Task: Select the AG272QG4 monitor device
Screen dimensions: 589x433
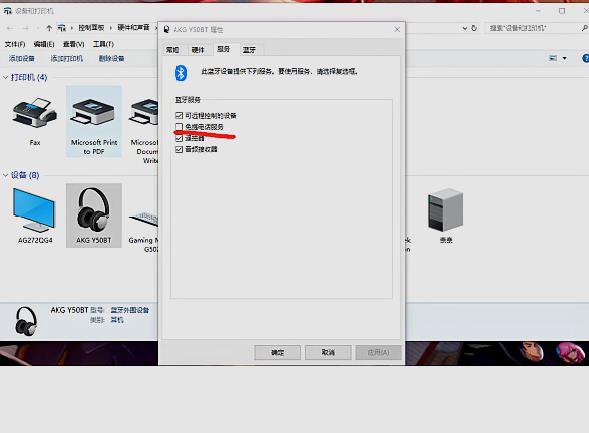Action: tap(35, 210)
